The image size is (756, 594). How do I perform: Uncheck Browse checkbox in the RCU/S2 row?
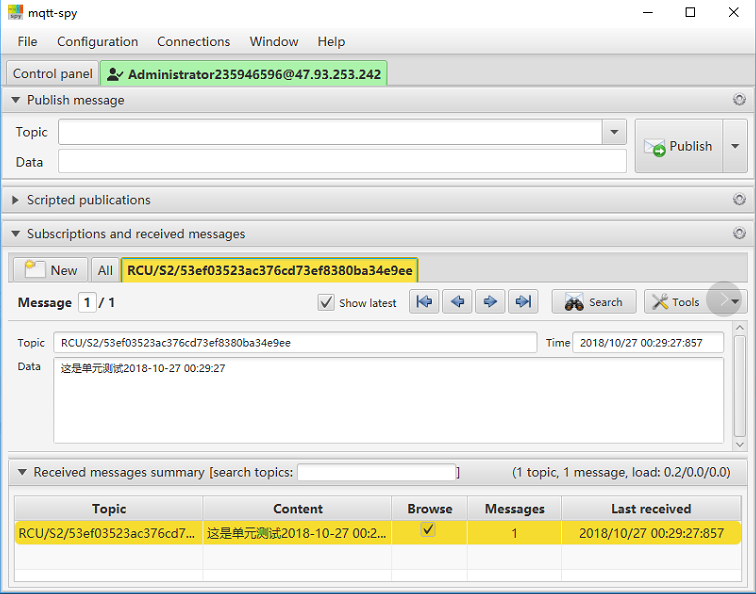pyautogui.click(x=428, y=531)
